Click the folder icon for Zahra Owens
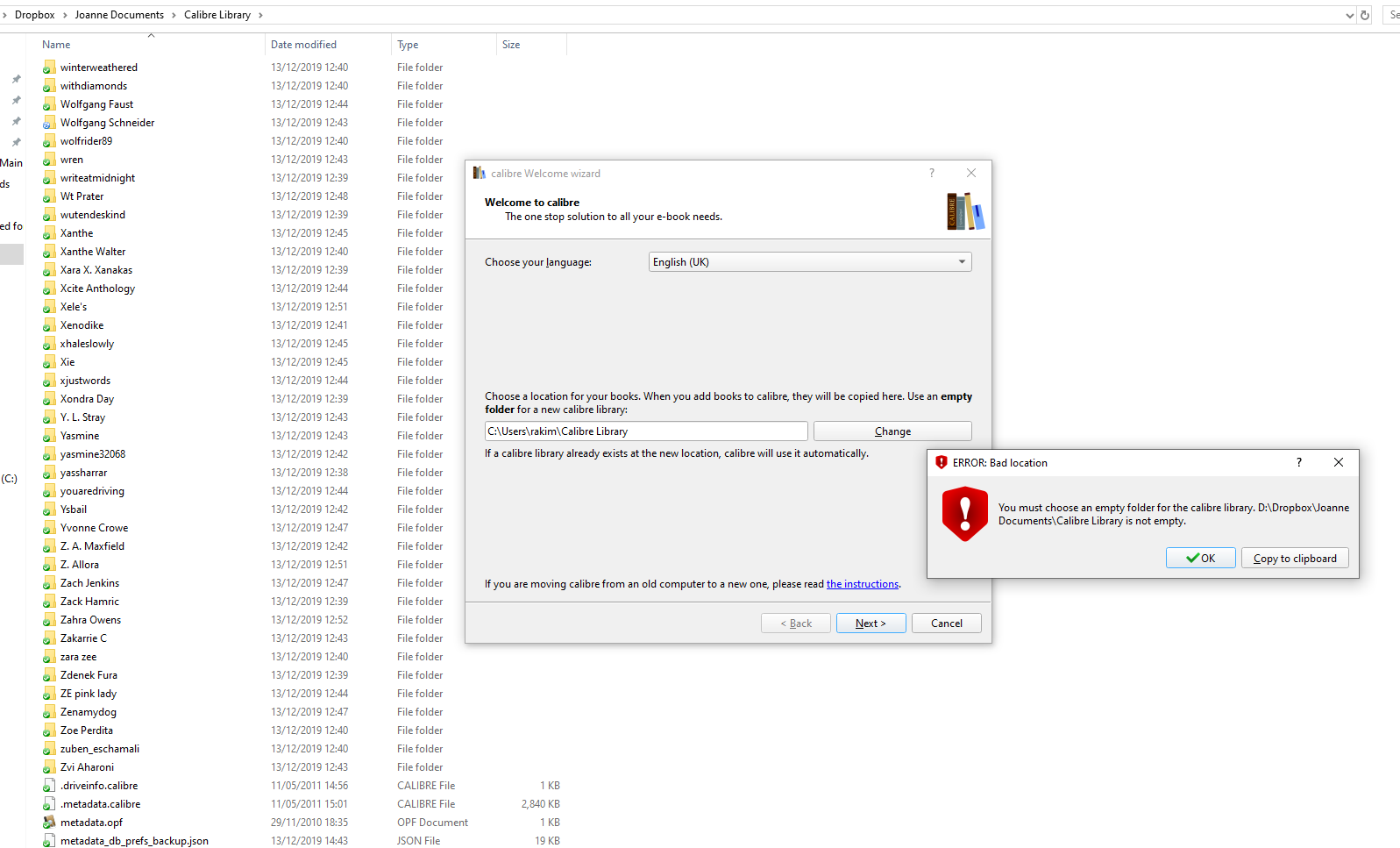This screenshot has height=848, width=1400. 49,620
